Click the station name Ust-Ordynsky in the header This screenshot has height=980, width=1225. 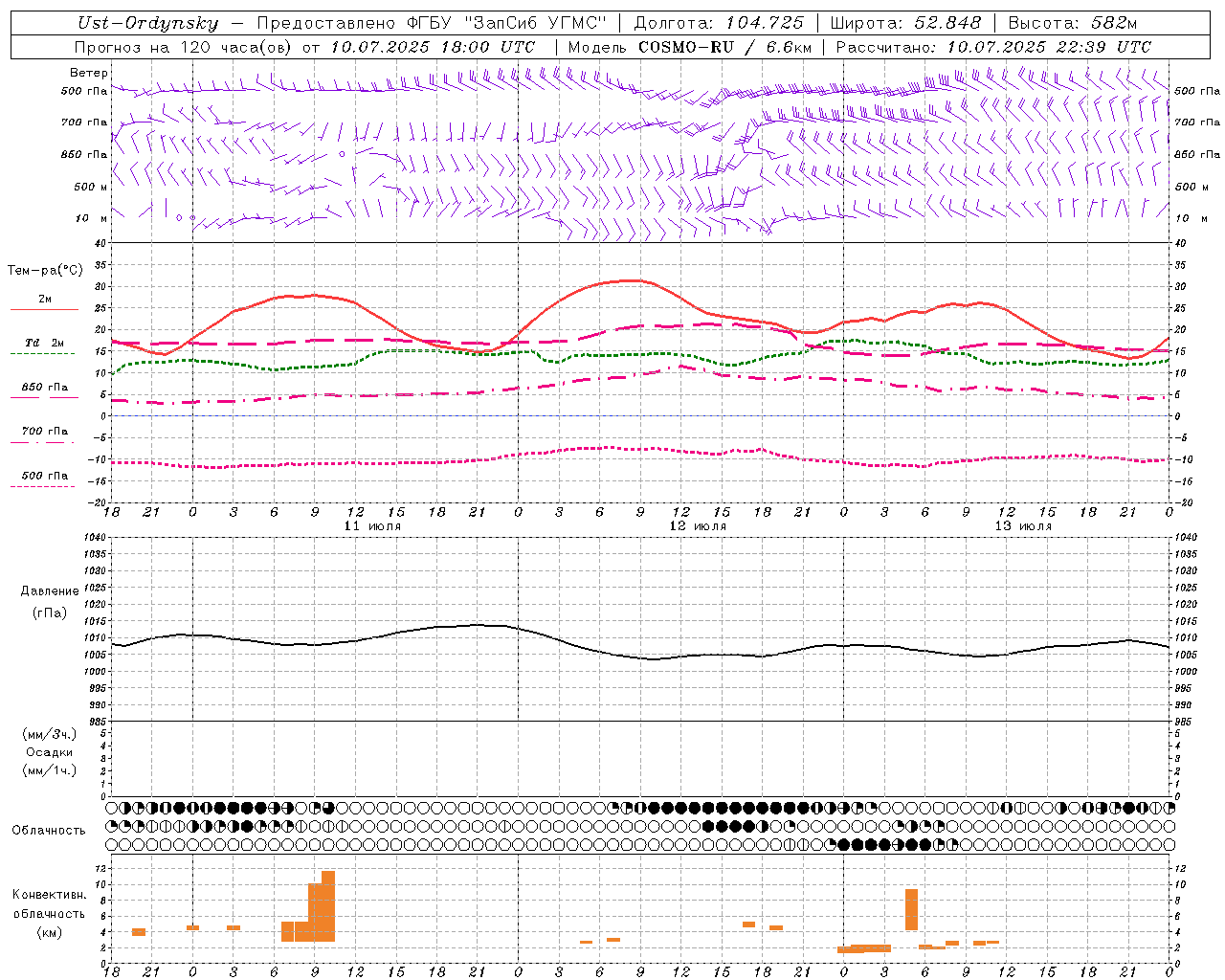coord(147,24)
